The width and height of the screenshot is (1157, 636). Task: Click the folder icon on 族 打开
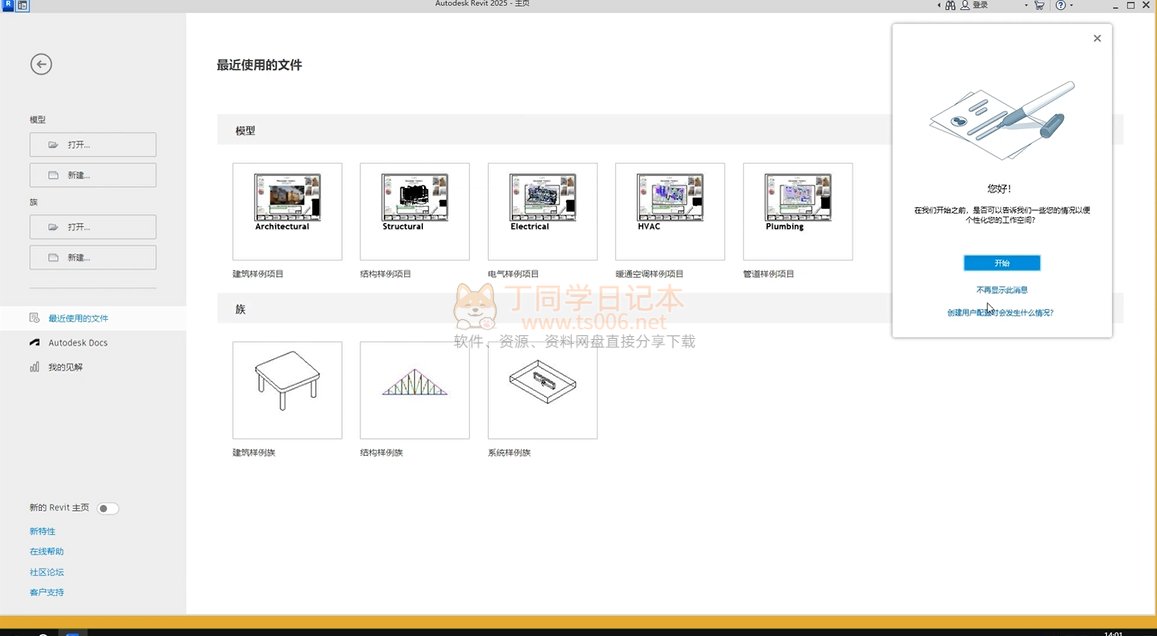[x=53, y=227]
